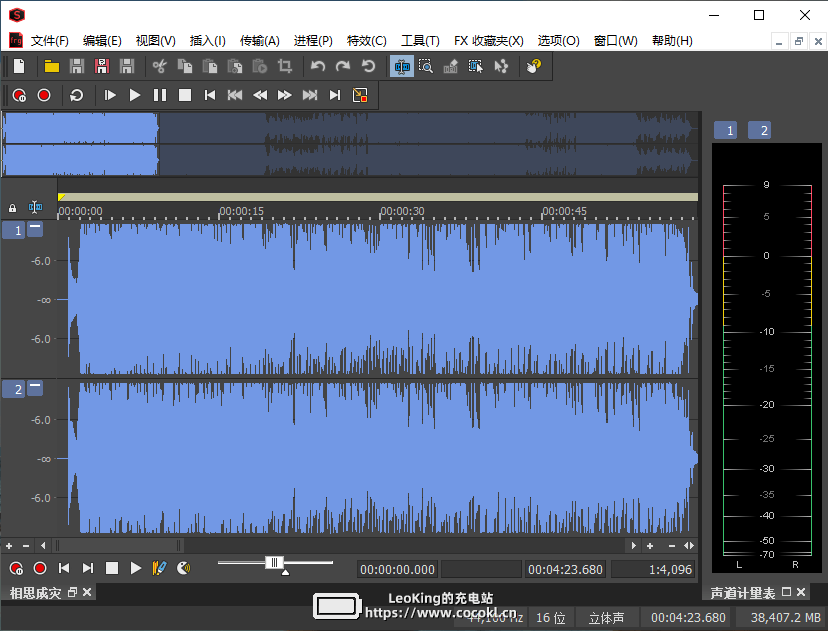The height and width of the screenshot is (631, 828).
Task: Redo the last undone action
Action: pos(343,66)
